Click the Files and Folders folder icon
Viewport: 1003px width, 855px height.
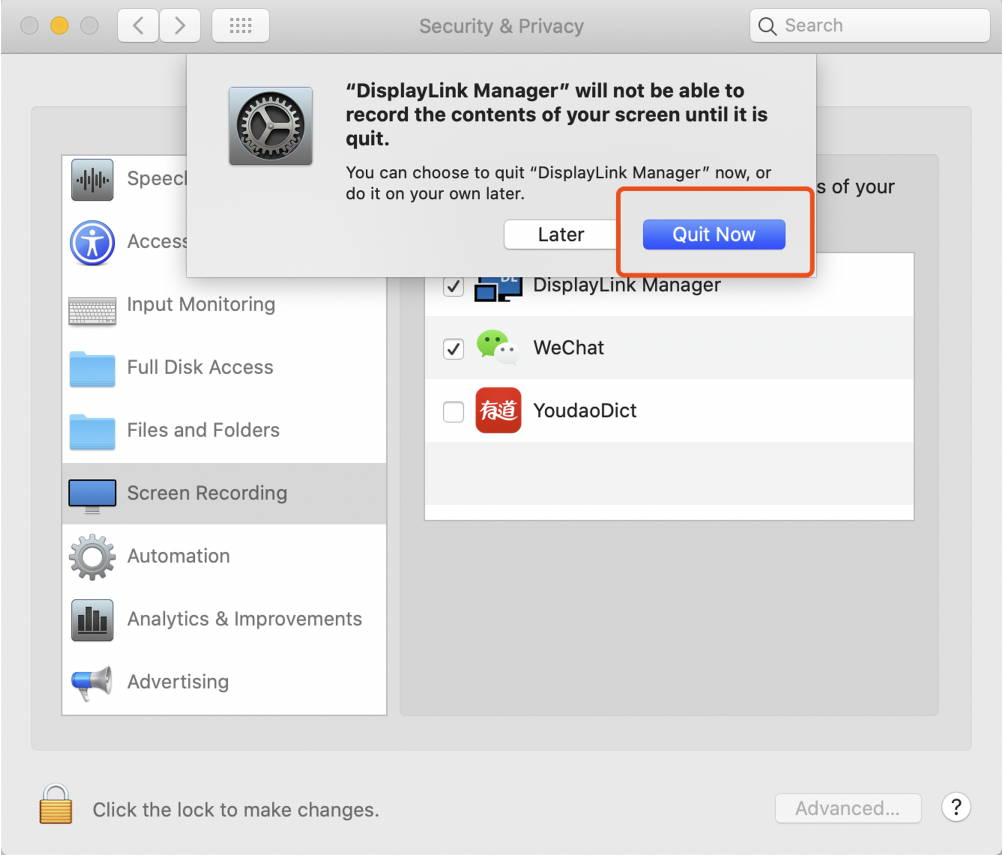click(92, 432)
